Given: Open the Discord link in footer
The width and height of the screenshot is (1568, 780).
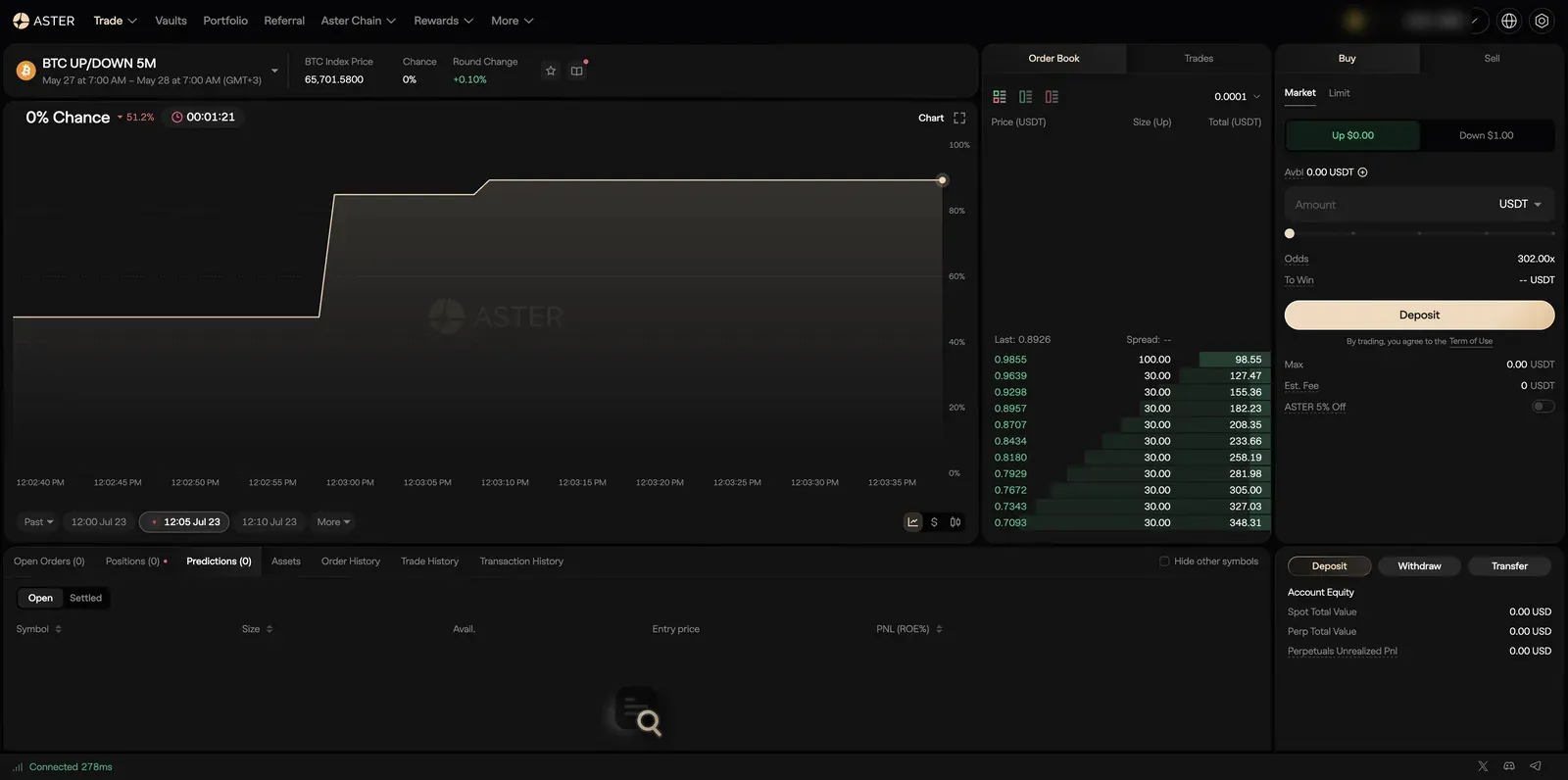Looking at the screenshot, I should click(1509, 766).
